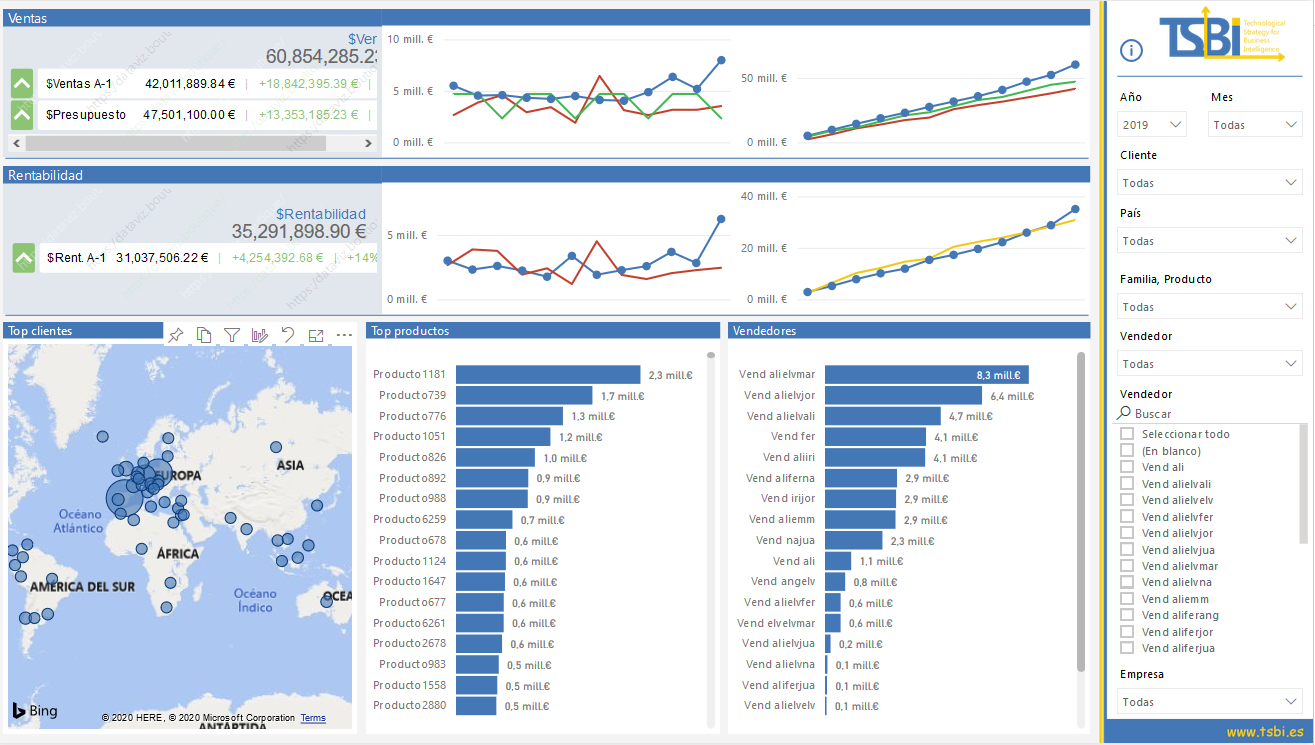The image size is (1315, 745).
Task: Click the information icon near logo
Action: tap(1131, 50)
